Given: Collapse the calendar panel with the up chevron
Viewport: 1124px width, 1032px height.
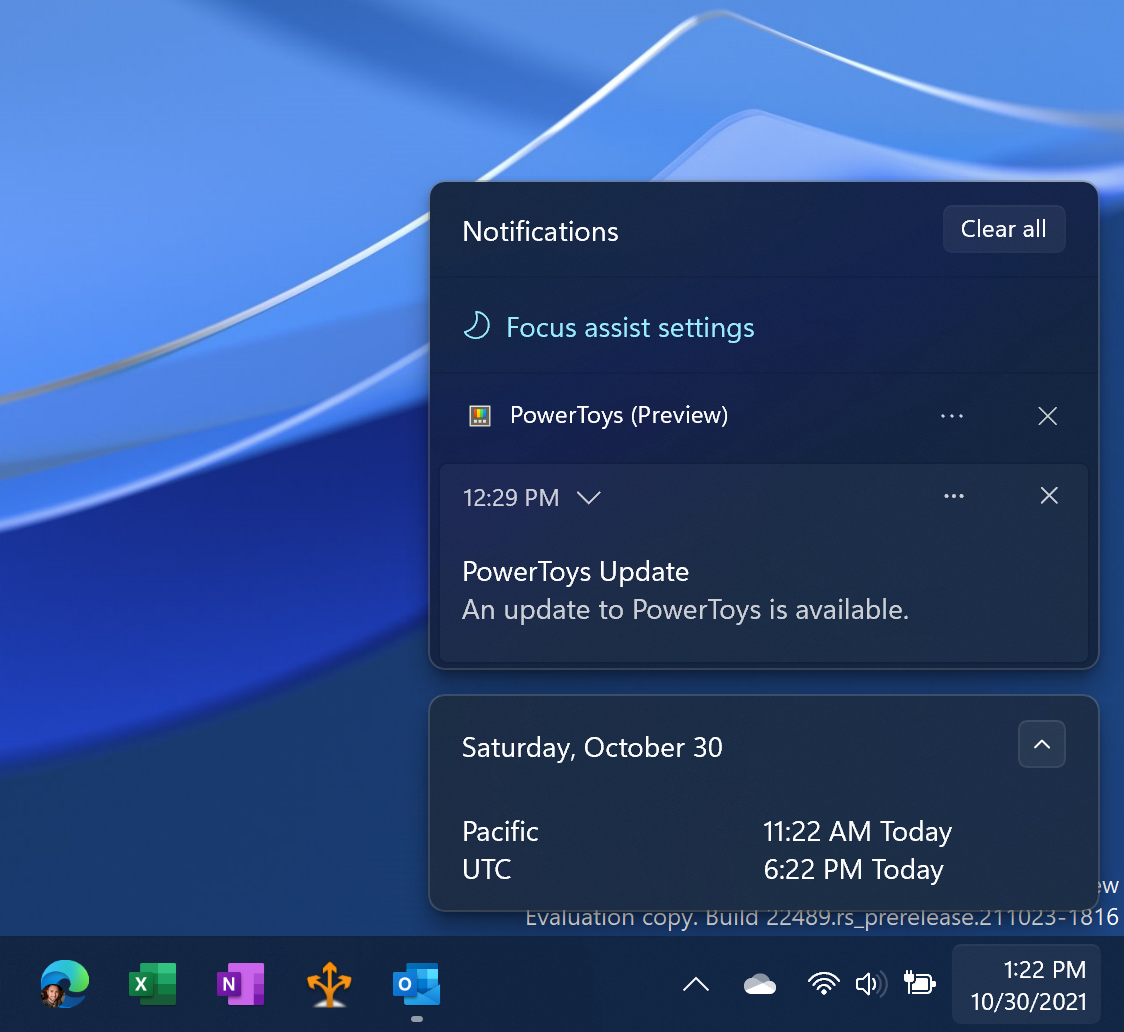Looking at the screenshot, I should point(1041,744).
